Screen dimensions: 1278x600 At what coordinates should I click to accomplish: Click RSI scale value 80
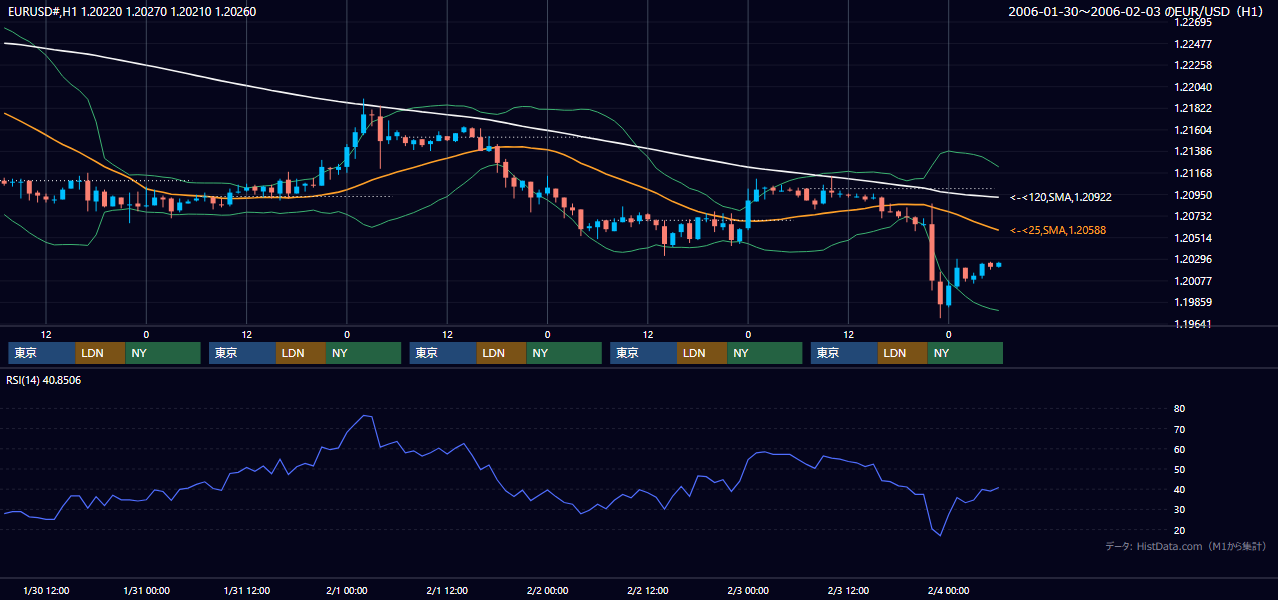[1179, 409]
